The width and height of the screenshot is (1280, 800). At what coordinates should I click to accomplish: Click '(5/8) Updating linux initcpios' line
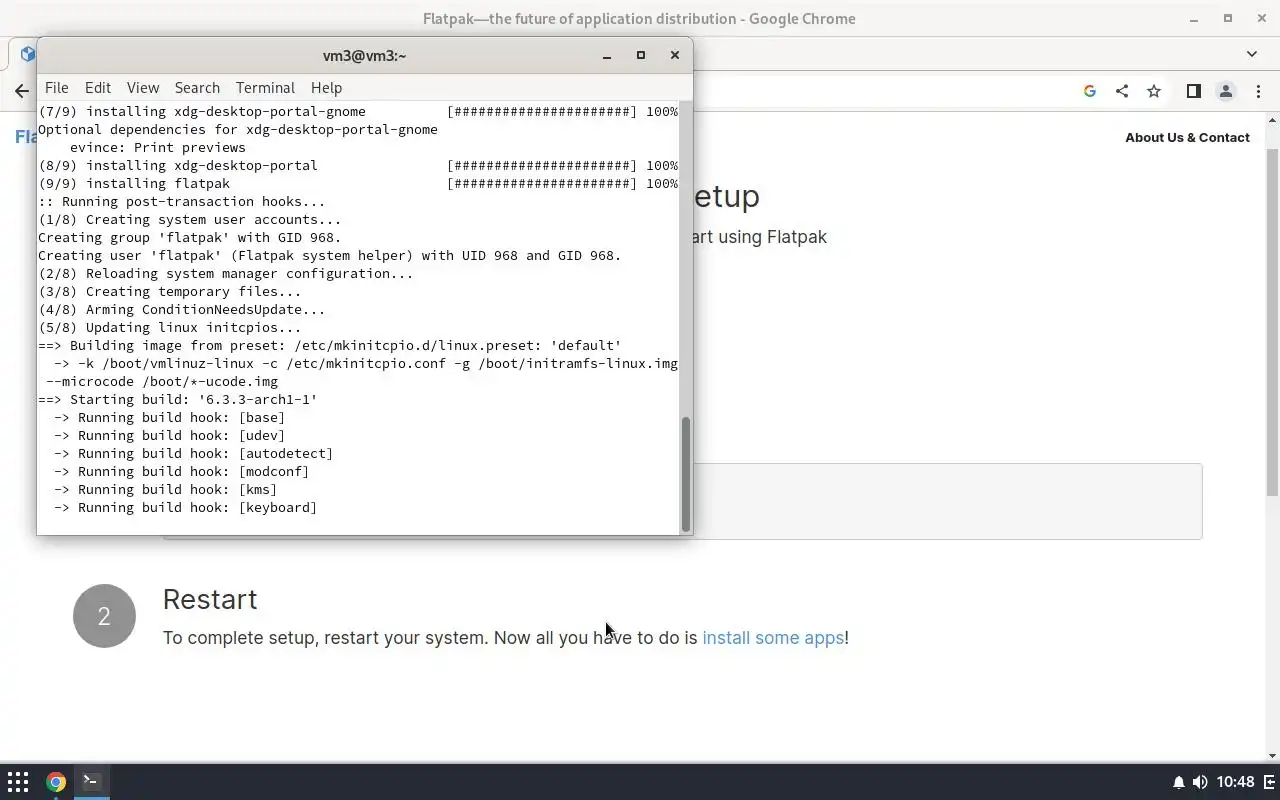(169, 328)
